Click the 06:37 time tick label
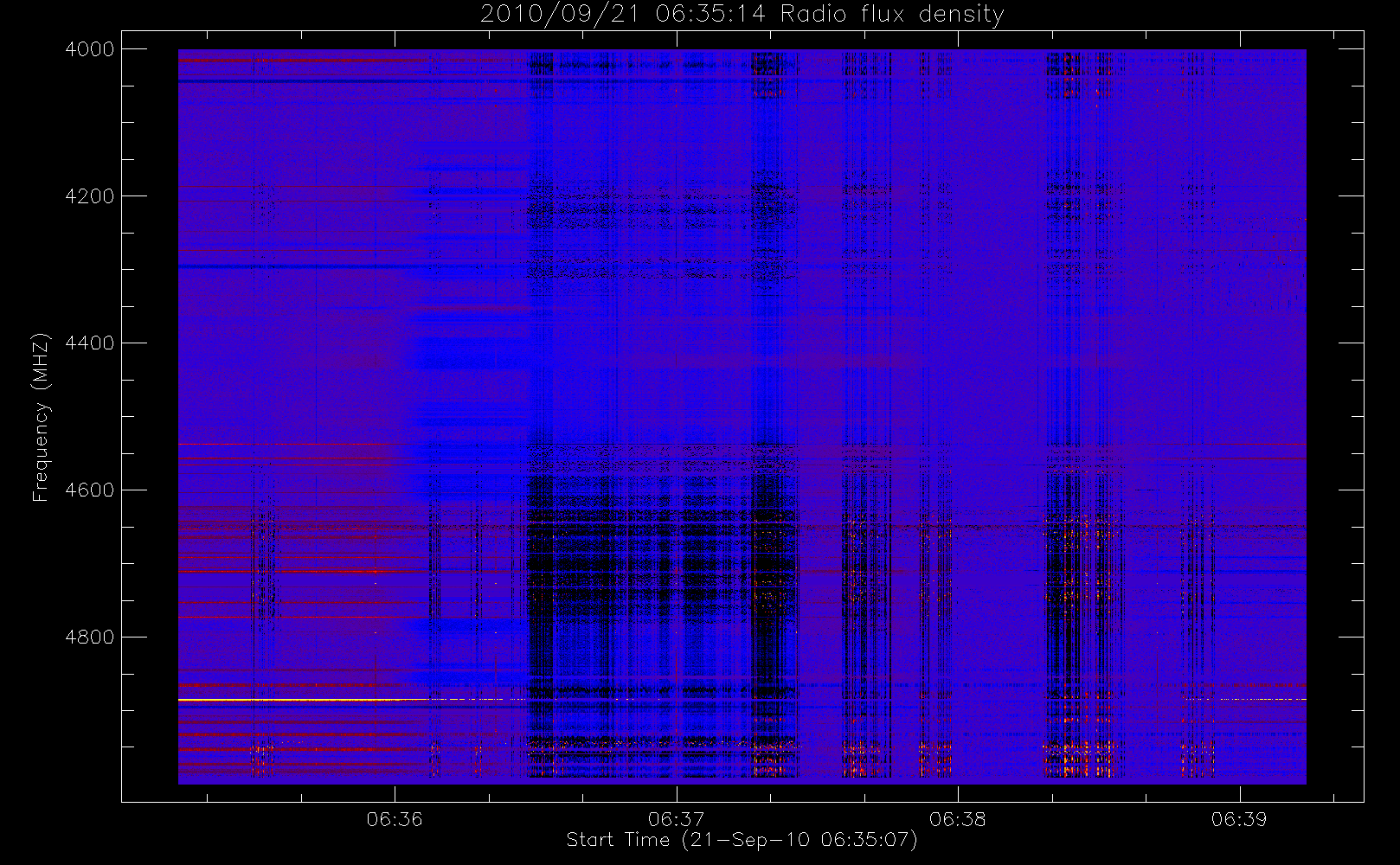Image resolution: width=1400 pixels, height=865 pixels. pos(676,819)
